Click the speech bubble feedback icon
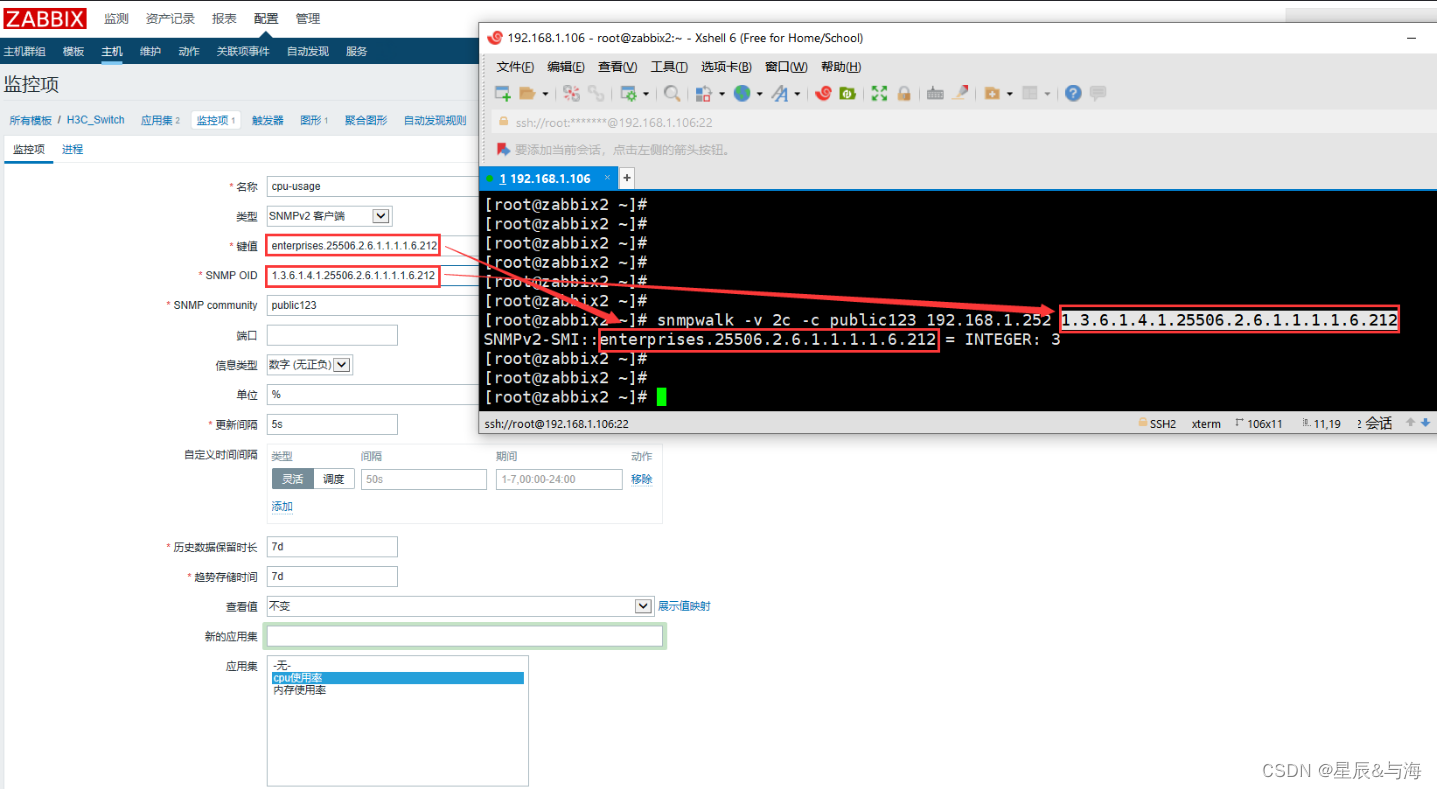 pos(1098,93)
